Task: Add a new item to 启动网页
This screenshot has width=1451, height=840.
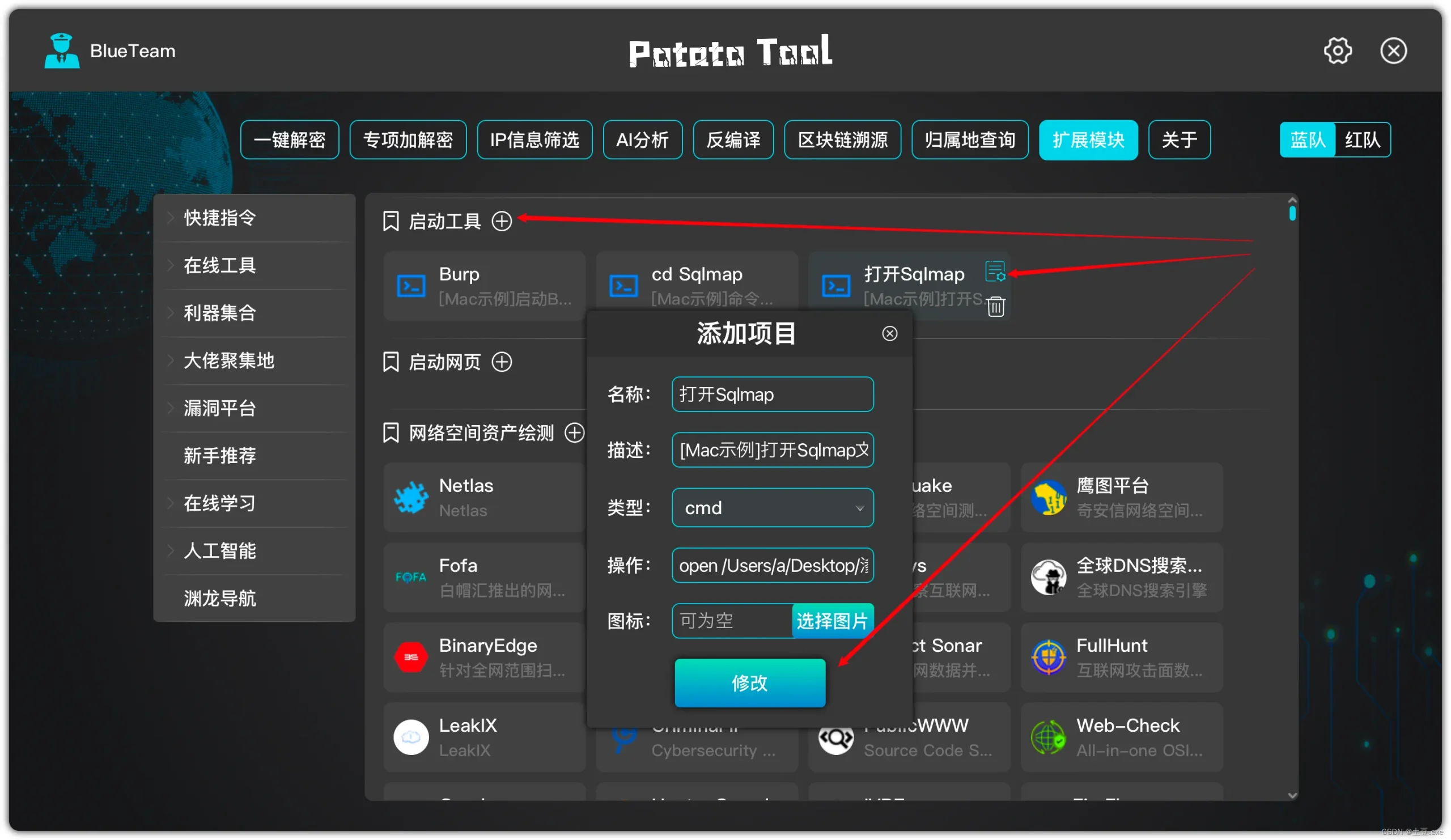Action: [x=502, y=362]
